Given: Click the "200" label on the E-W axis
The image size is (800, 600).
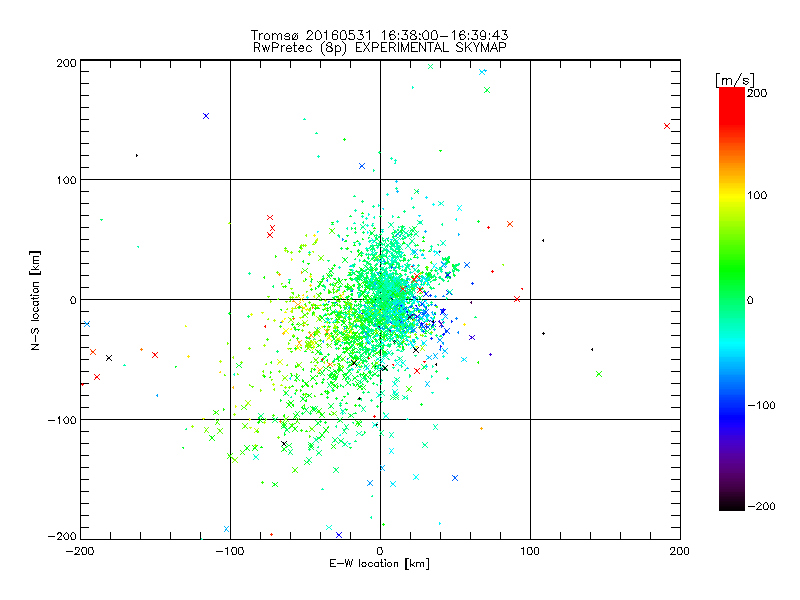Looking at the screenshot, I should tap(680, 551).
